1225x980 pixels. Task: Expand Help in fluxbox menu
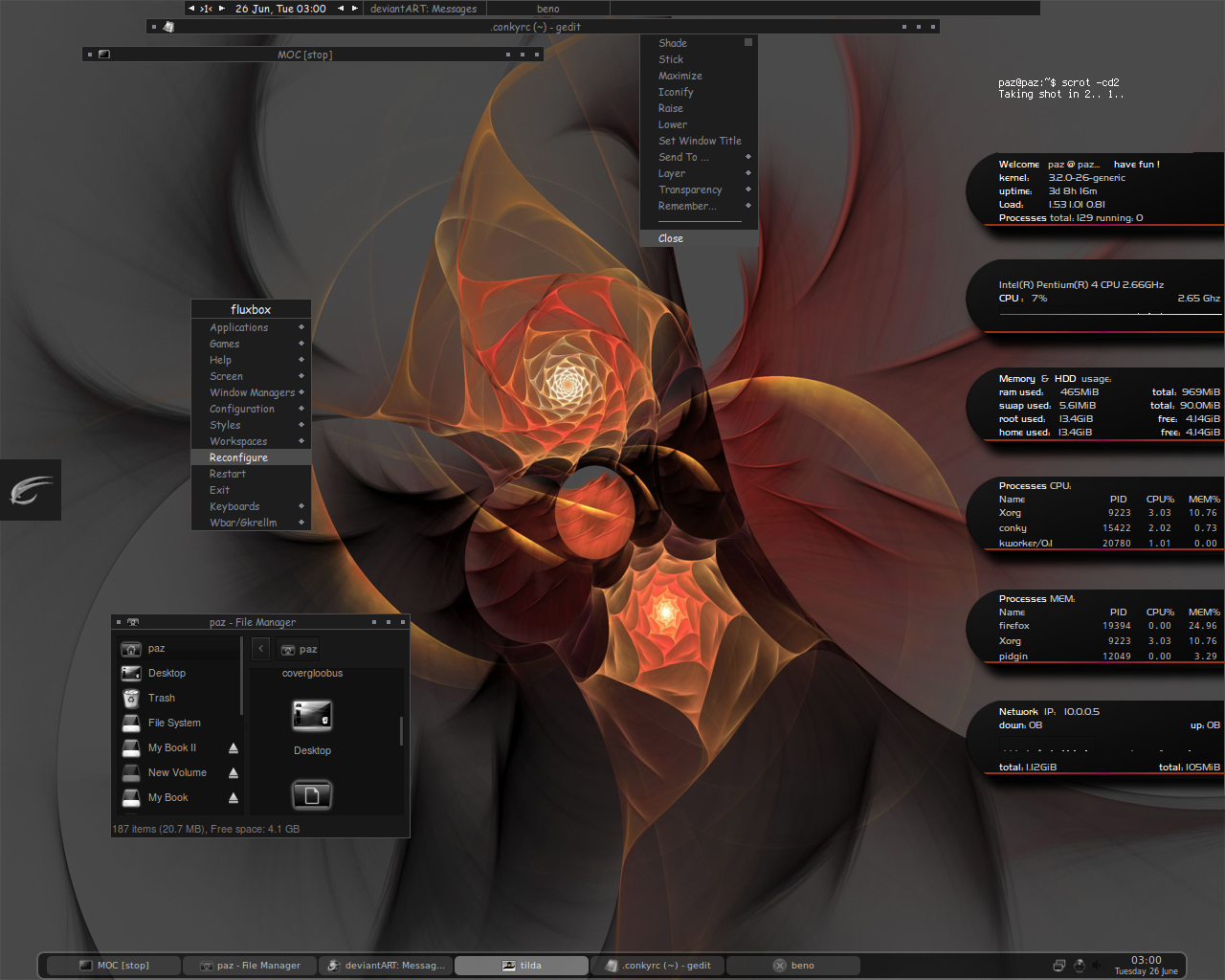point(251,360)
